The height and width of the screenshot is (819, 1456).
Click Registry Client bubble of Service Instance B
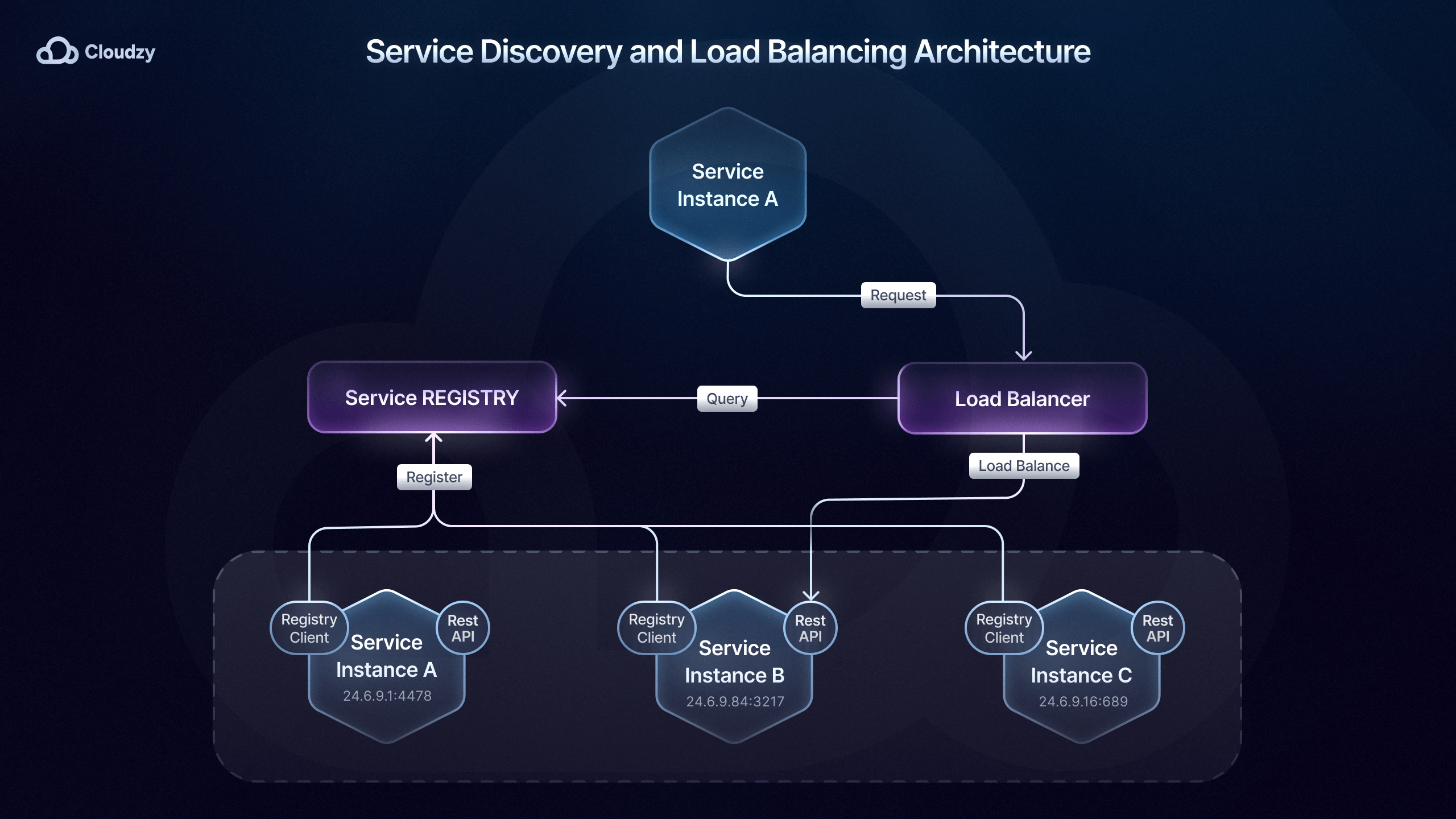click(x=657, y=628)
